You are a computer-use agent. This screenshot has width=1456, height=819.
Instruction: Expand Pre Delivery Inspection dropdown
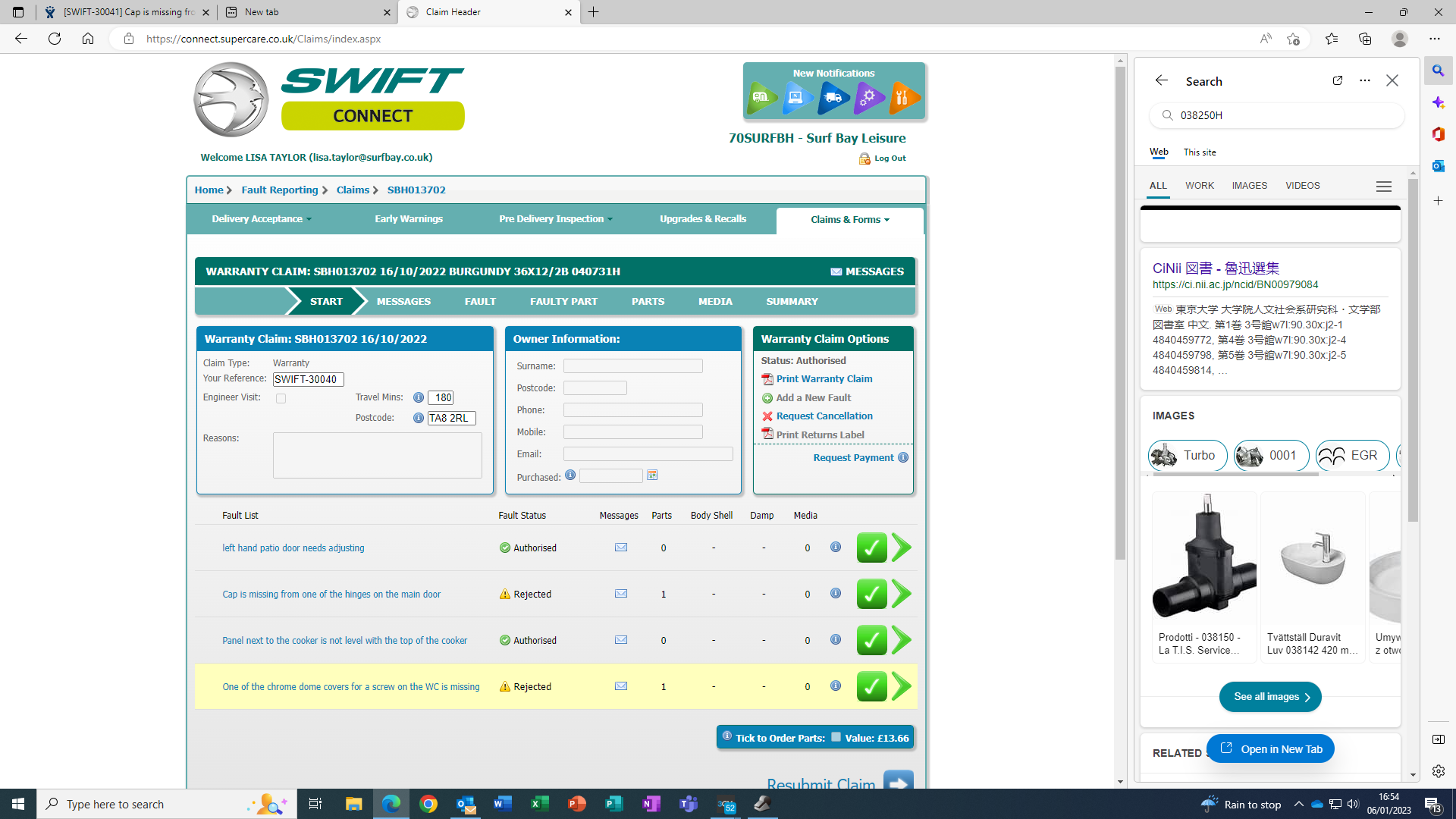point(555,219)
